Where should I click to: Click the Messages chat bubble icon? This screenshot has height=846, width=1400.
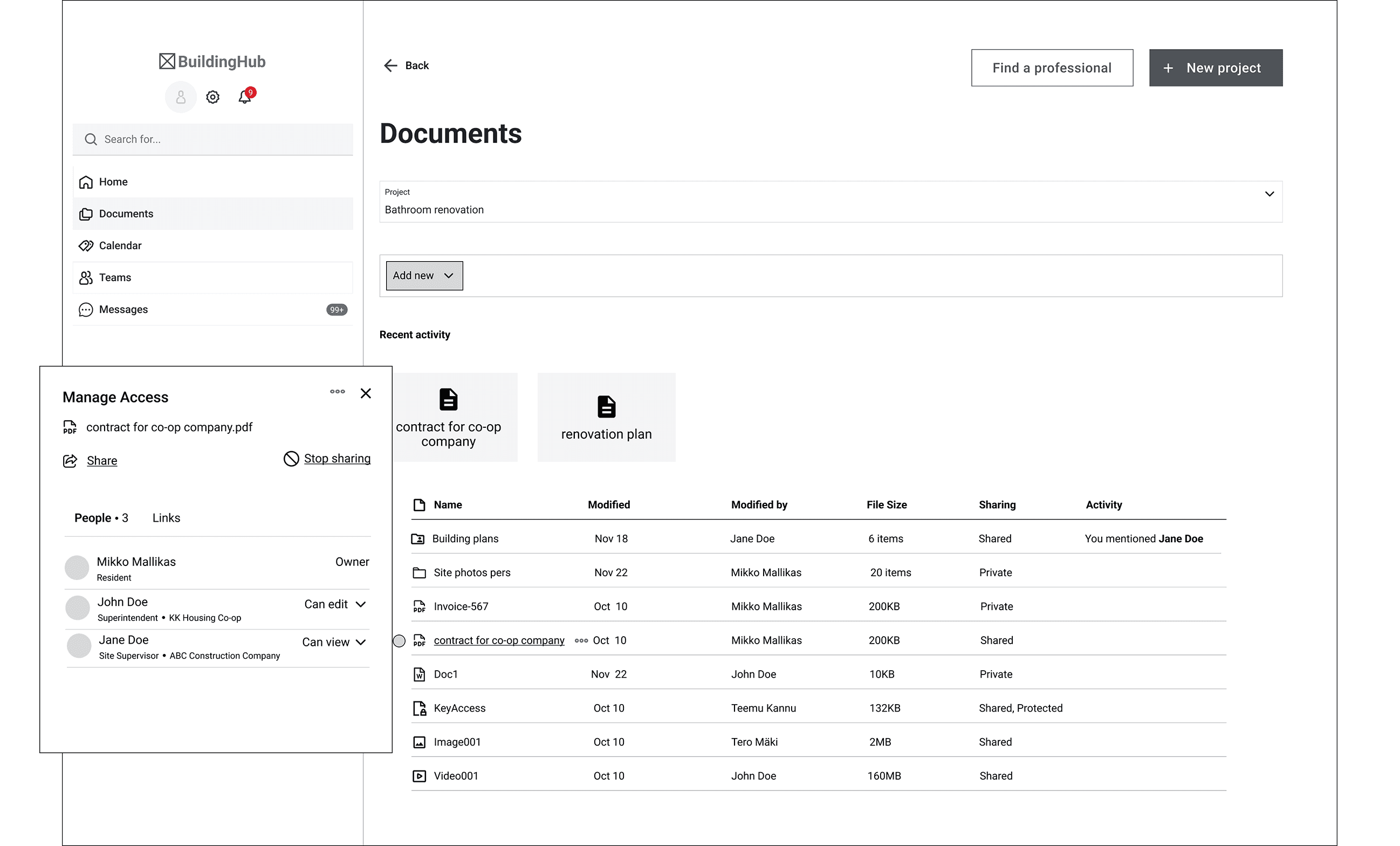[86, 309]
